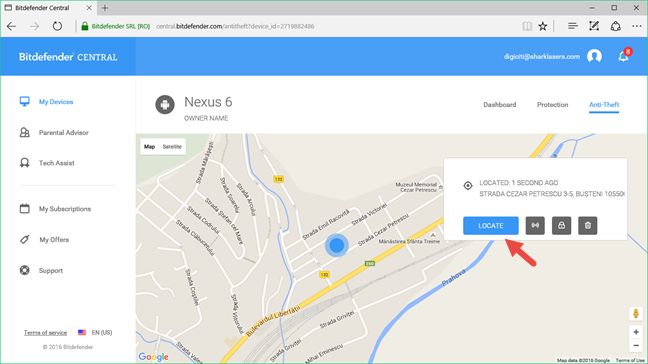
Task: Click the Bitdefender Central logo
Action: click(68, 57)
